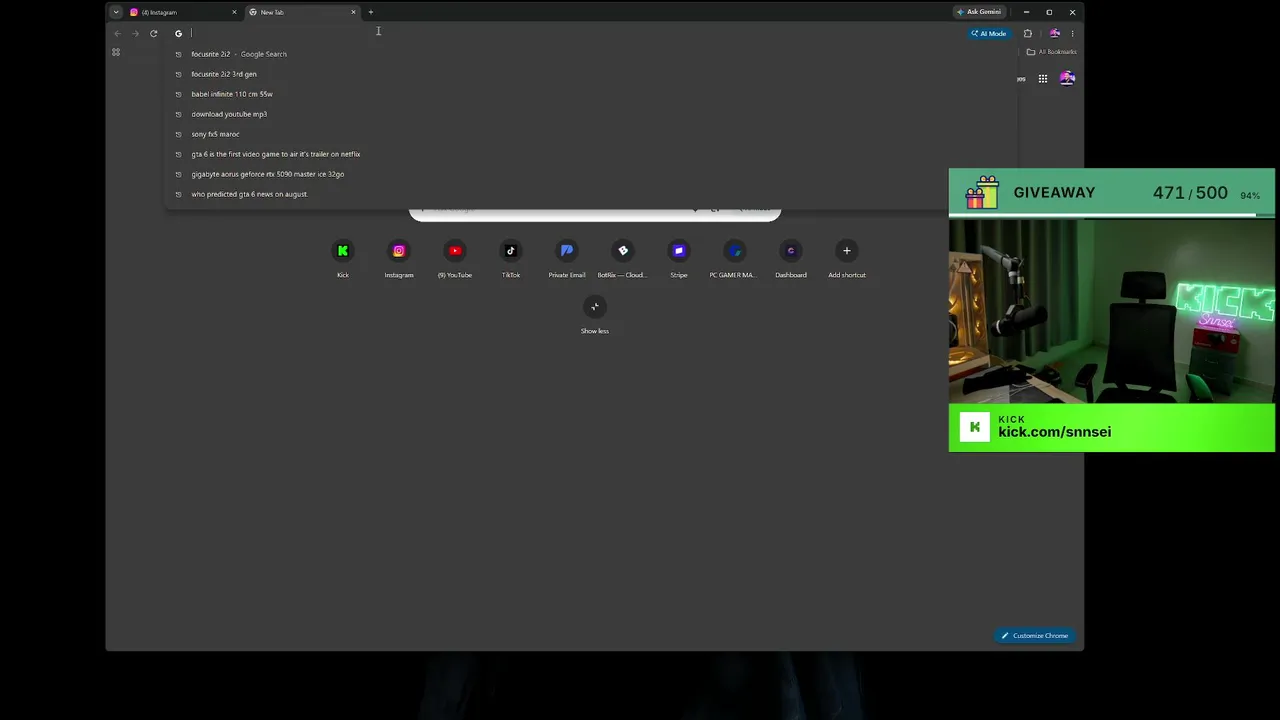Close the New Tab tab
This screenshot has height=720, width=1280.
(353, 12)
